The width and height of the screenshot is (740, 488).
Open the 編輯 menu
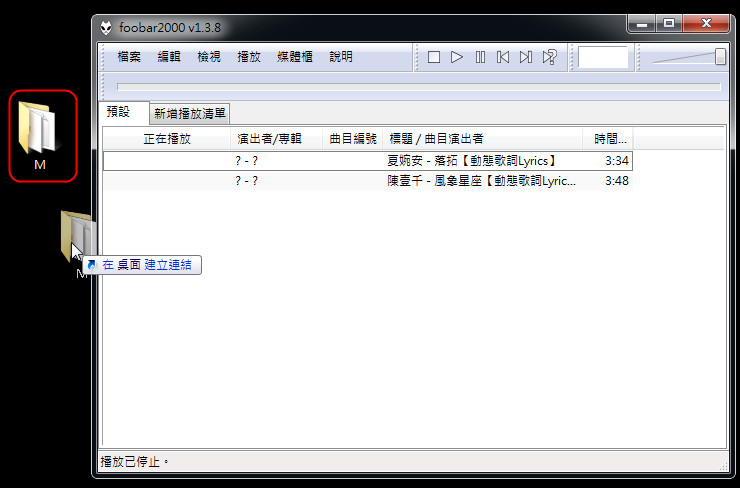click(x=168, y=57)
